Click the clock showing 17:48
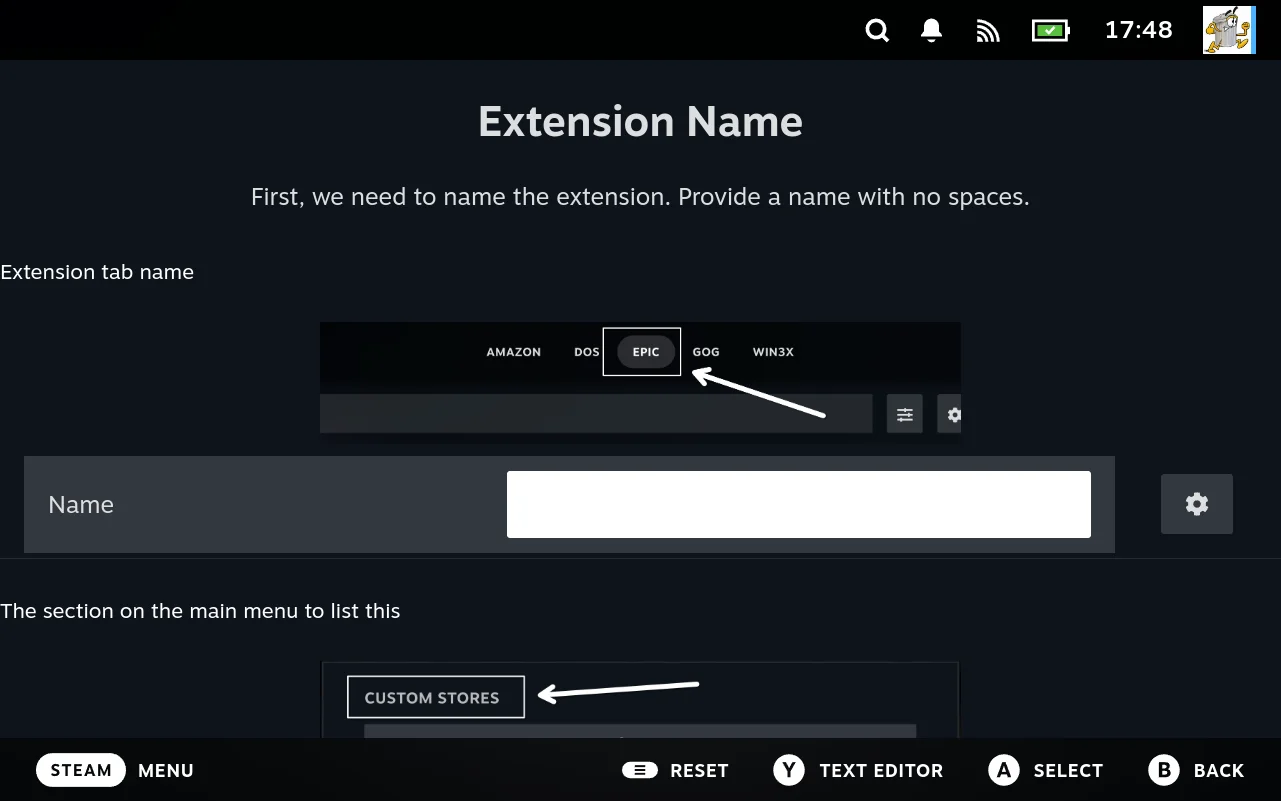The height and width of the screenshot is (801, 1281). click(1138, 30)
